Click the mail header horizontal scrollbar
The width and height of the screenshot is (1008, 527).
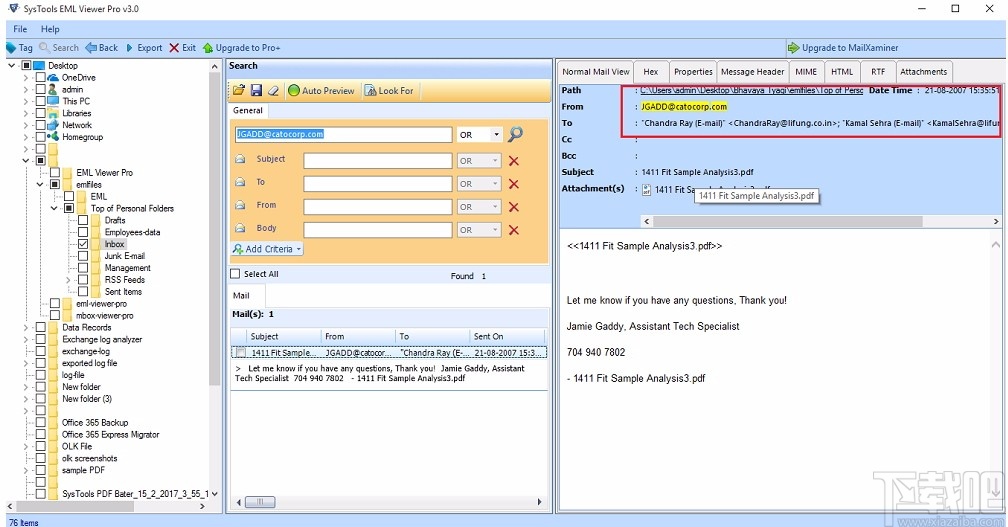click(x=788, y=221)
